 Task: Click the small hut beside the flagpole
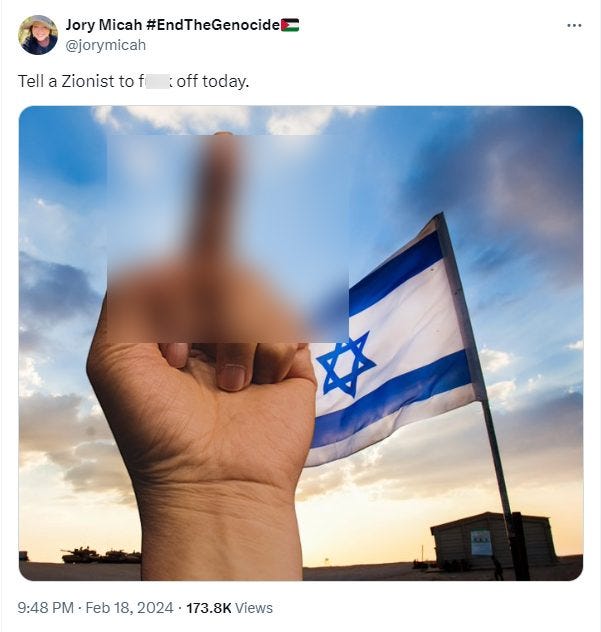tap(494, 542)
